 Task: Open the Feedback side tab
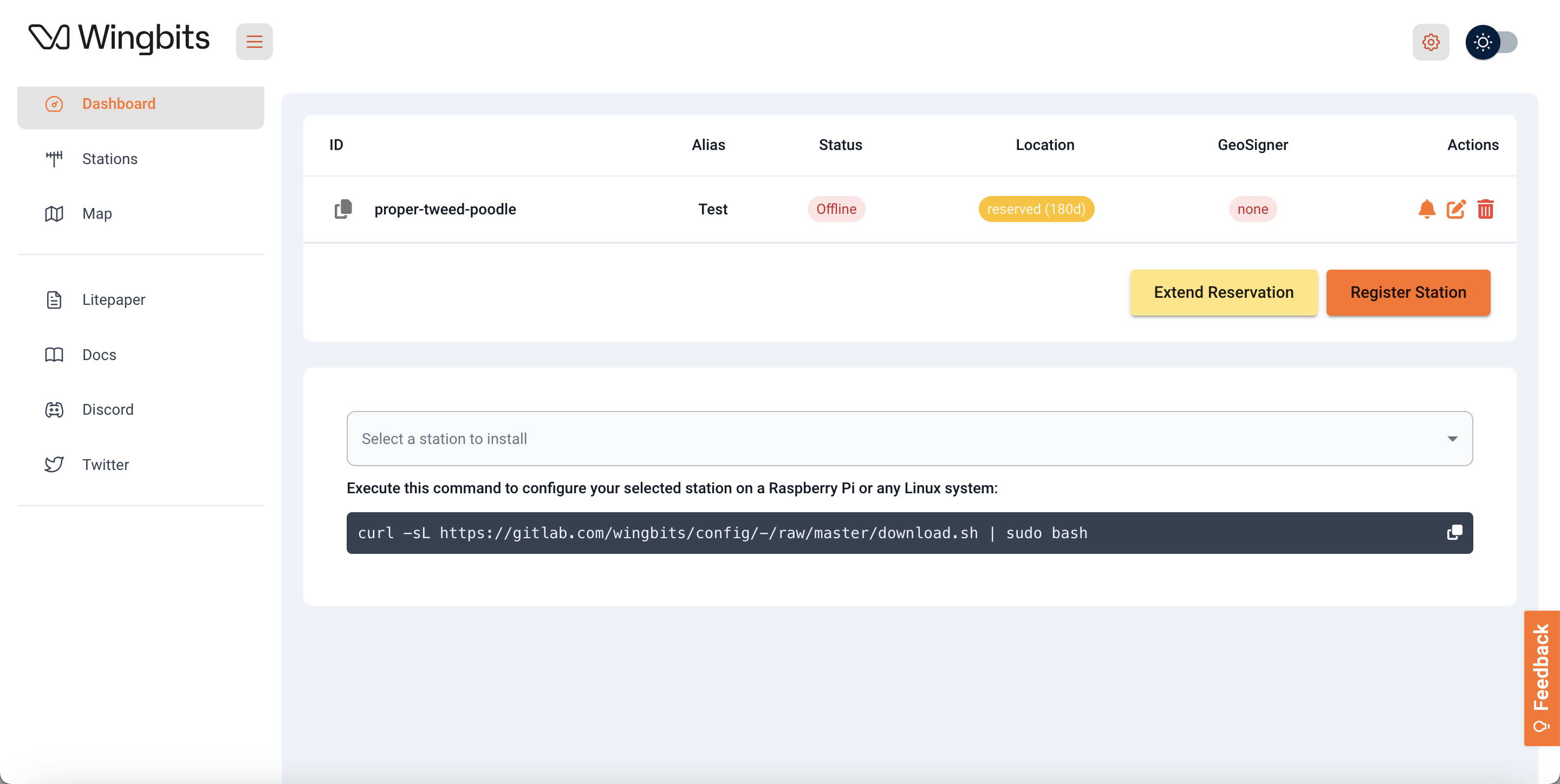pos(1541,678)
